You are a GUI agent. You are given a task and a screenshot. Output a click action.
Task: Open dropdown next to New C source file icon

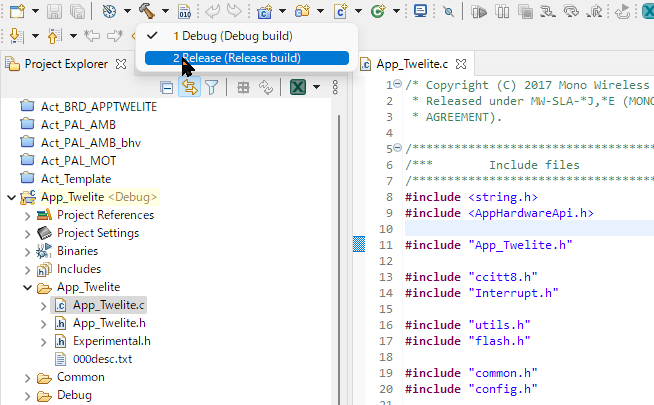[x=358, y=11]
